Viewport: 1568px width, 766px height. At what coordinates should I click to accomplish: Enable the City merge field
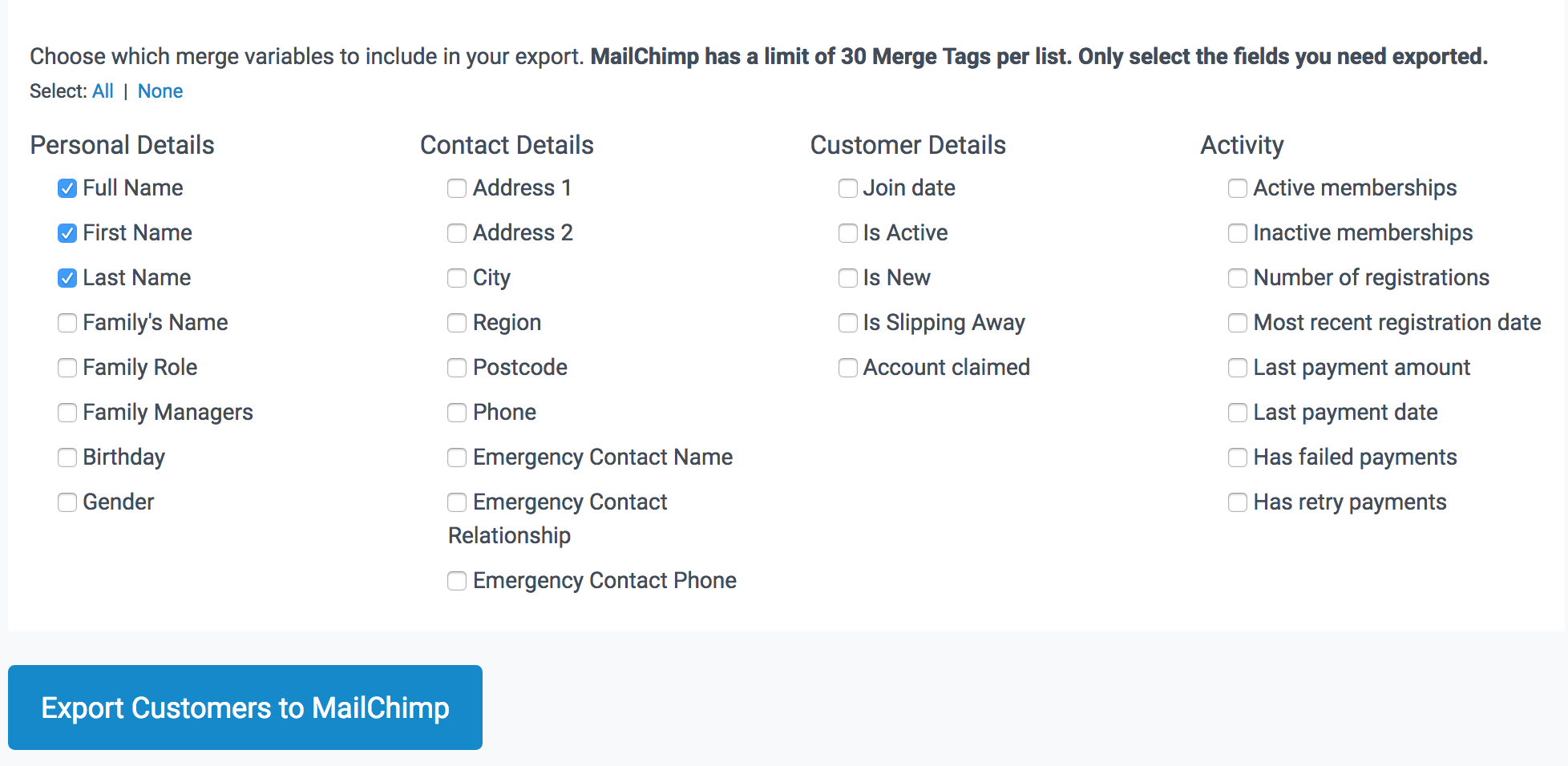[x=457, y=278]
